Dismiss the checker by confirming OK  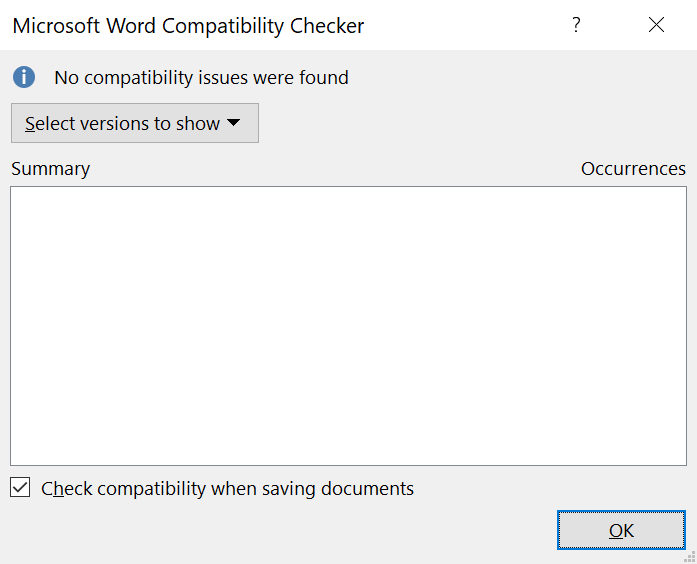(621, 530)
